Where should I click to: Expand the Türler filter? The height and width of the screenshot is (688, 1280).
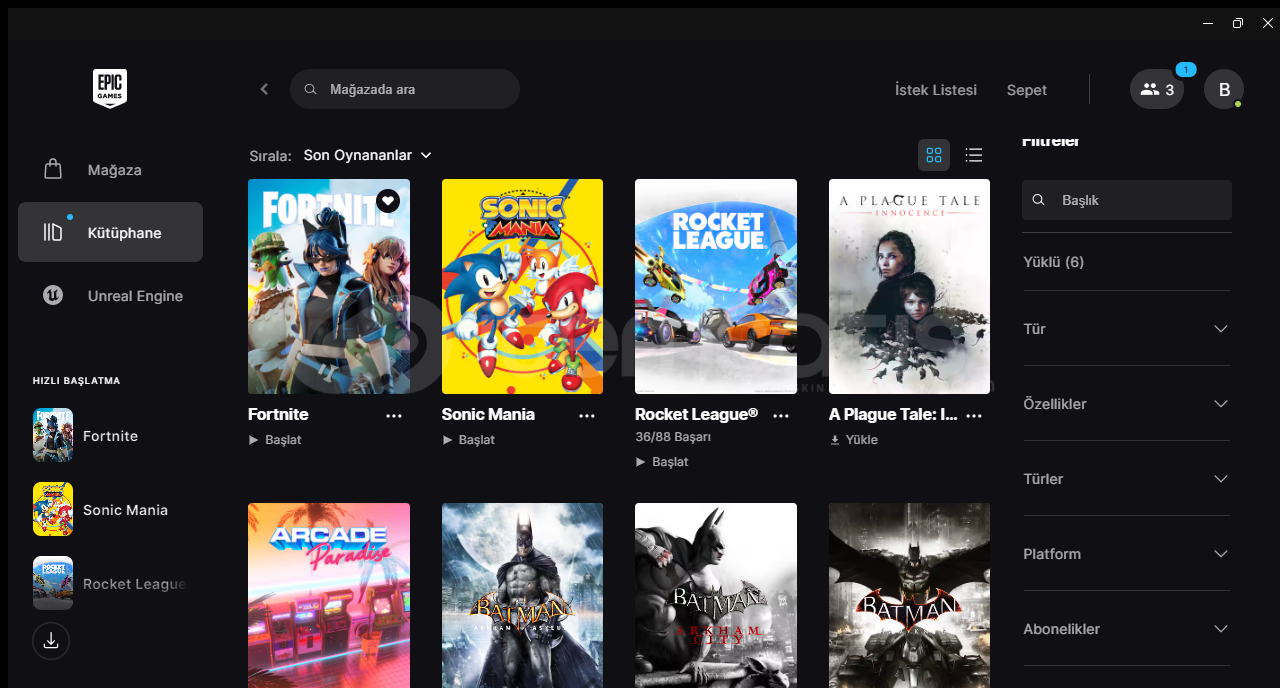[1126, 479]
